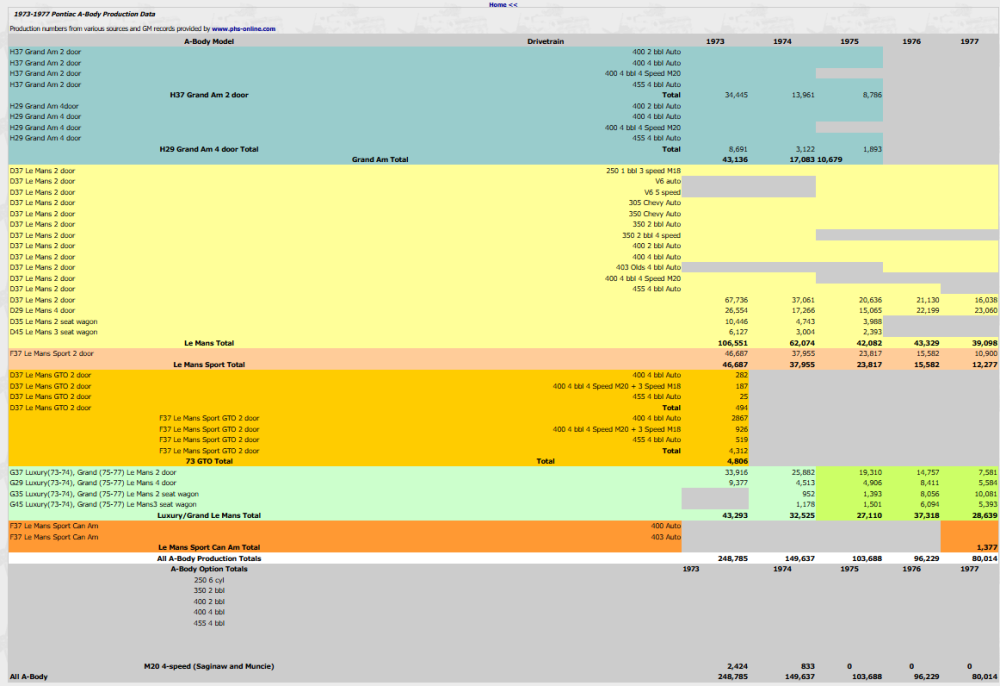
Task: Click the 106,551 Le Mans total
Action: pyautogui.click(x=733, y=343)
